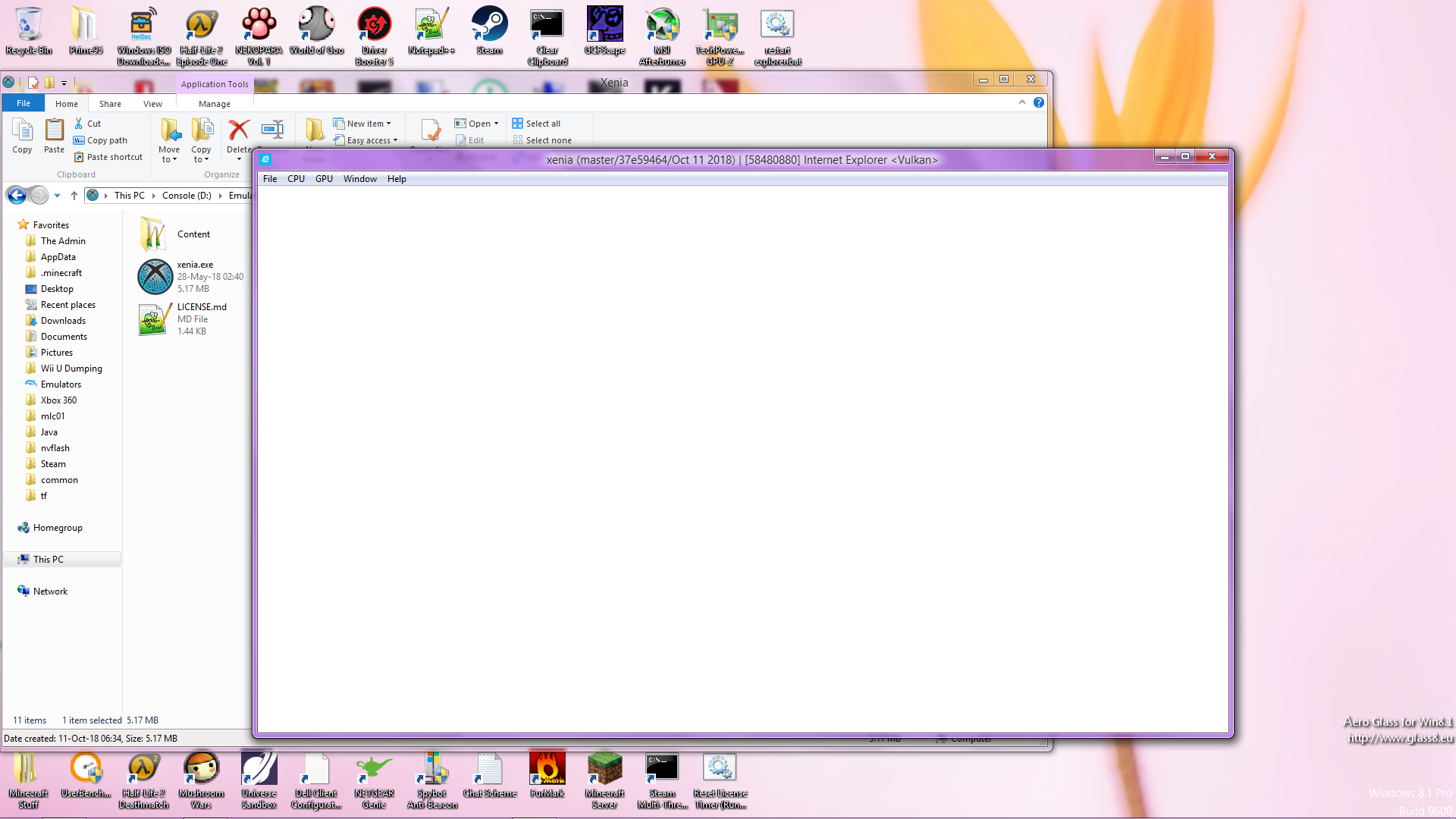
Task: Click Driver Booster 5 desktop shortcut
Action: pos(374,36)
